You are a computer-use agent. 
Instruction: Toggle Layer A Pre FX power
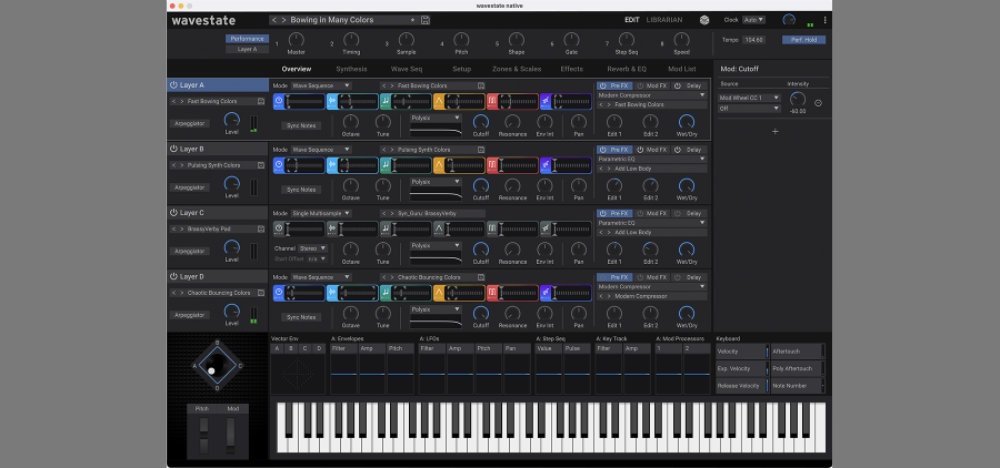603,86
